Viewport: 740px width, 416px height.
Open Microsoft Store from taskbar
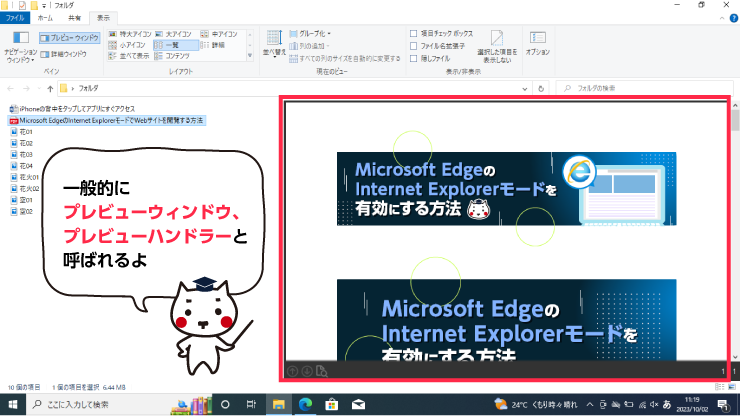click(332, 404)
